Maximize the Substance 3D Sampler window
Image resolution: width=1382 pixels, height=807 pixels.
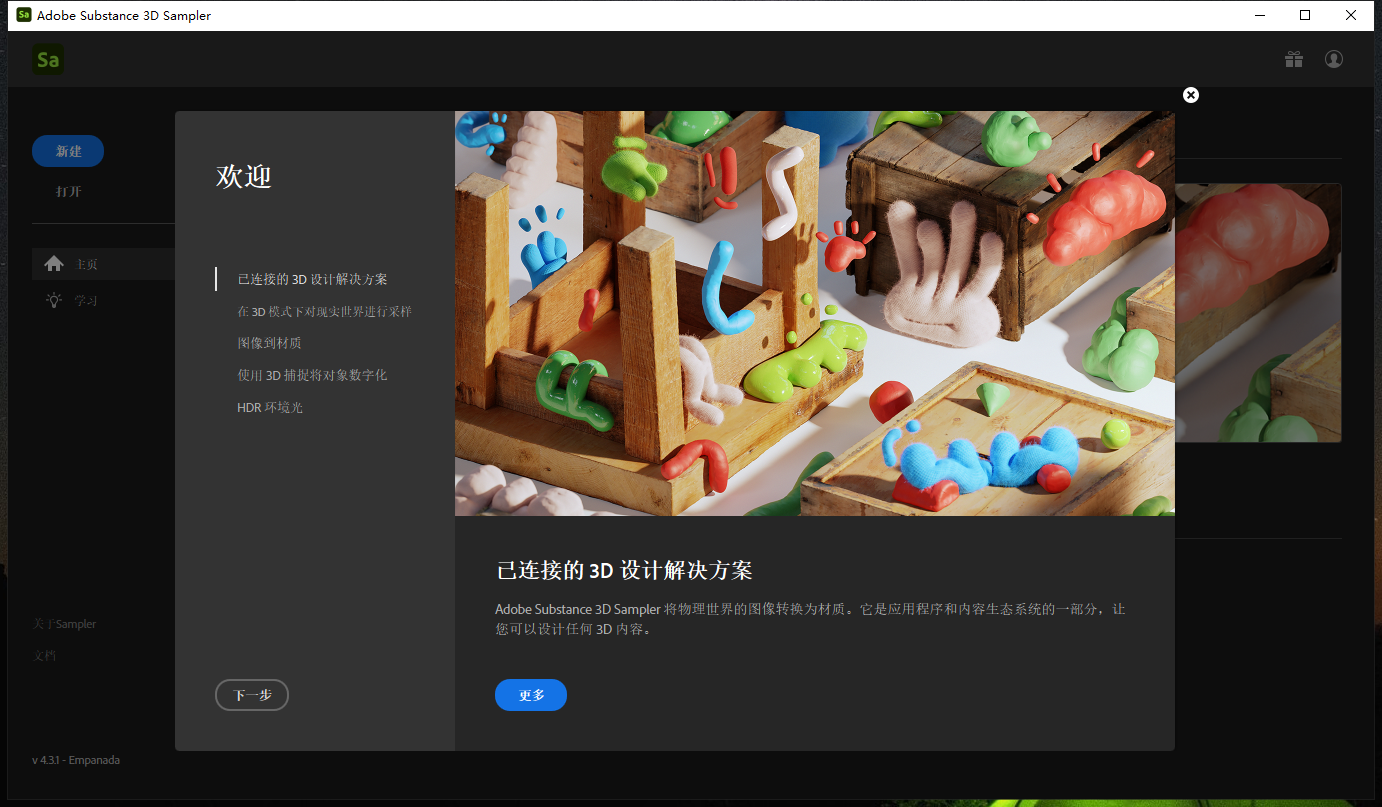1305,15
